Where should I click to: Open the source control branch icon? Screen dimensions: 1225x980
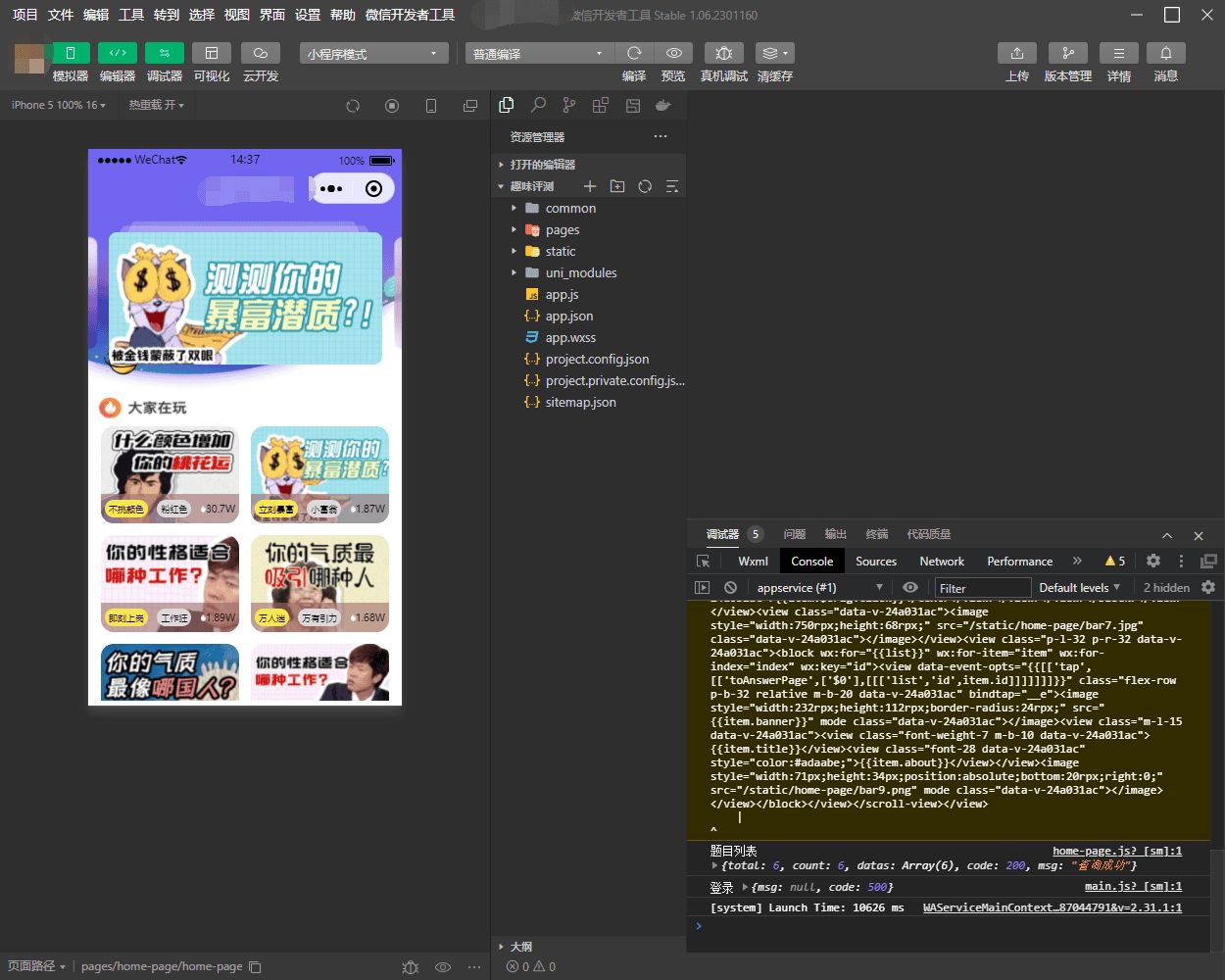(569, 105)
